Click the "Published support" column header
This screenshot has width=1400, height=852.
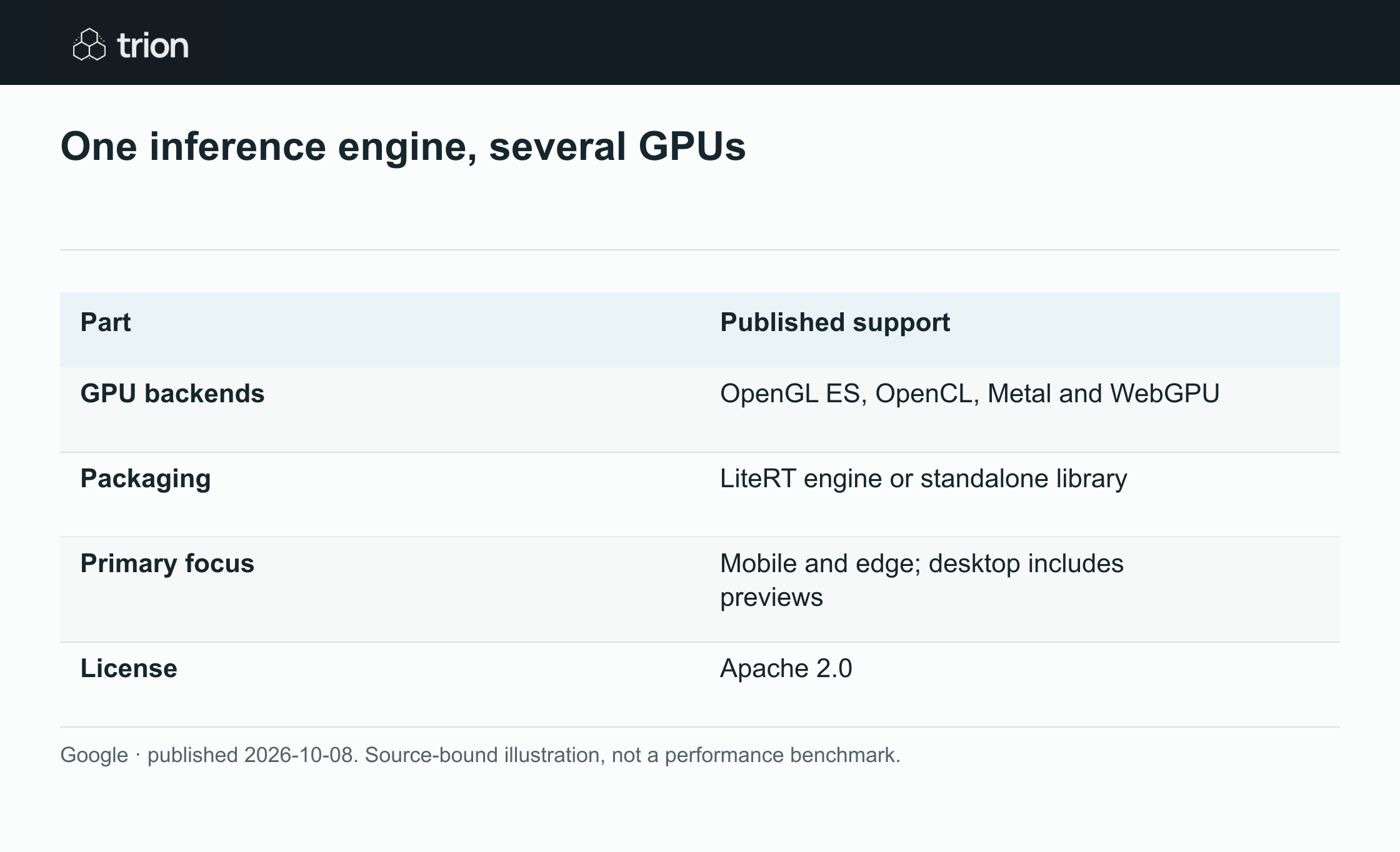[x=835, y=322]
